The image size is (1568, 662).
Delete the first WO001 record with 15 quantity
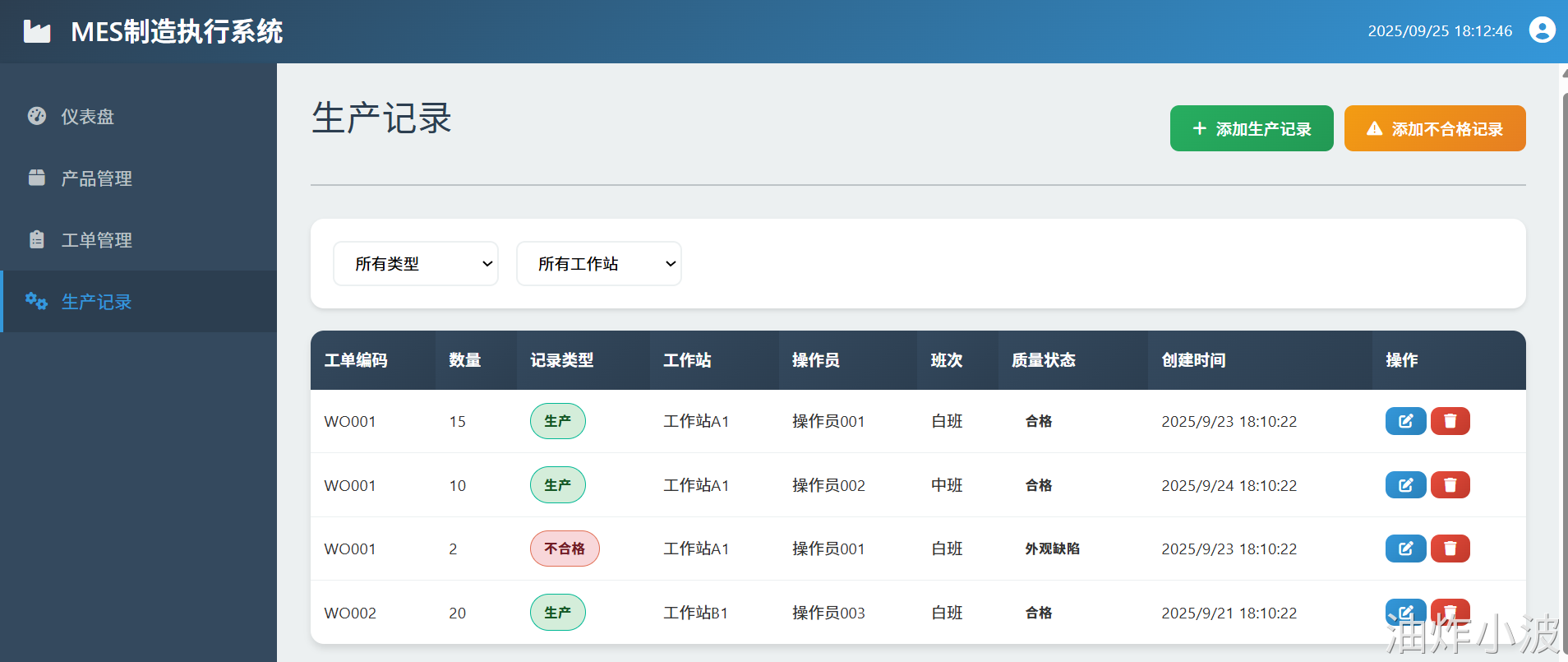[x=1450, y=421]
